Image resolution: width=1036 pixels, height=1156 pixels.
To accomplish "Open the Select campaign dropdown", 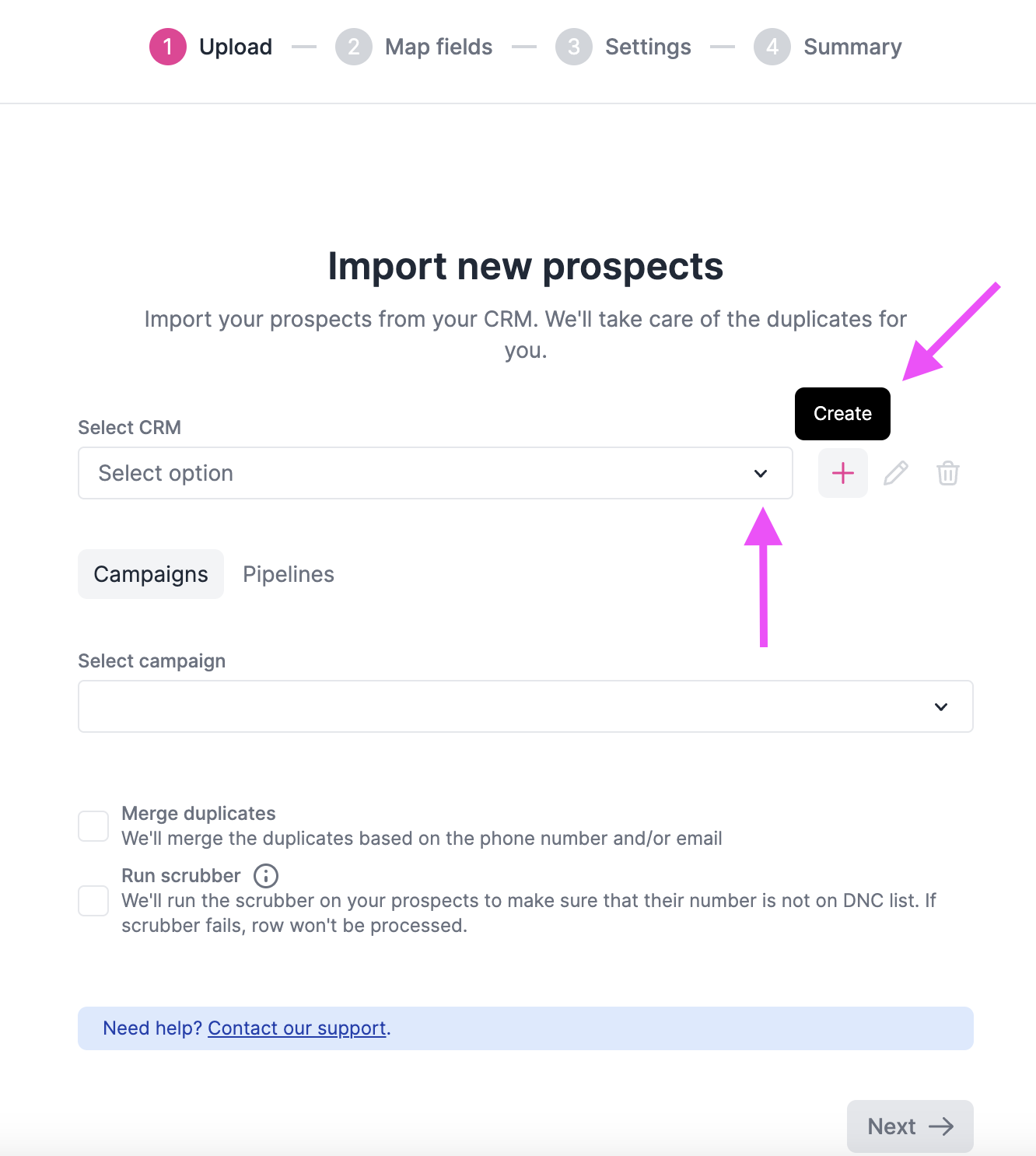I will pos(525,706).
